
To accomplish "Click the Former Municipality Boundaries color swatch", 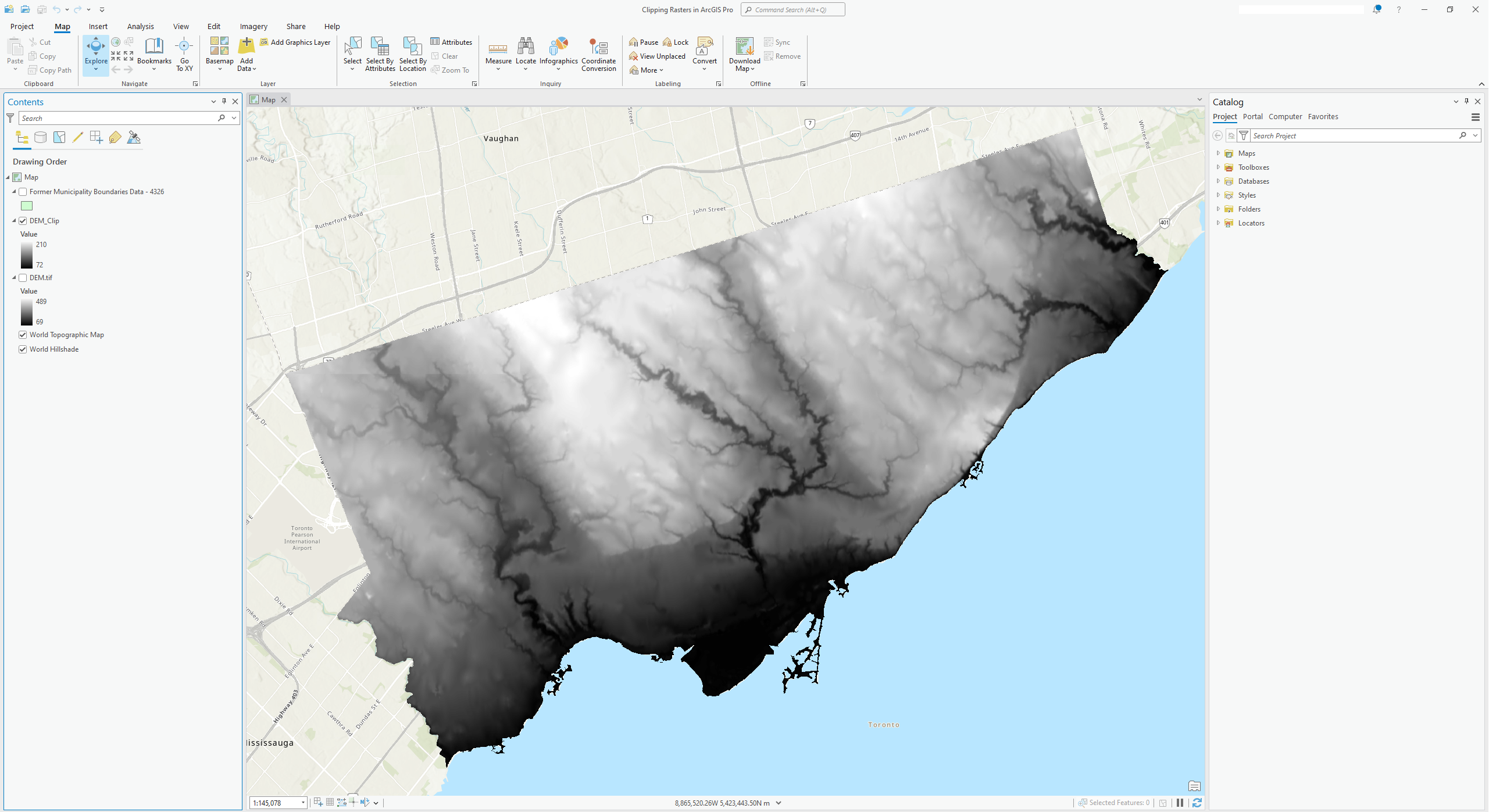I will pos(27,205).
